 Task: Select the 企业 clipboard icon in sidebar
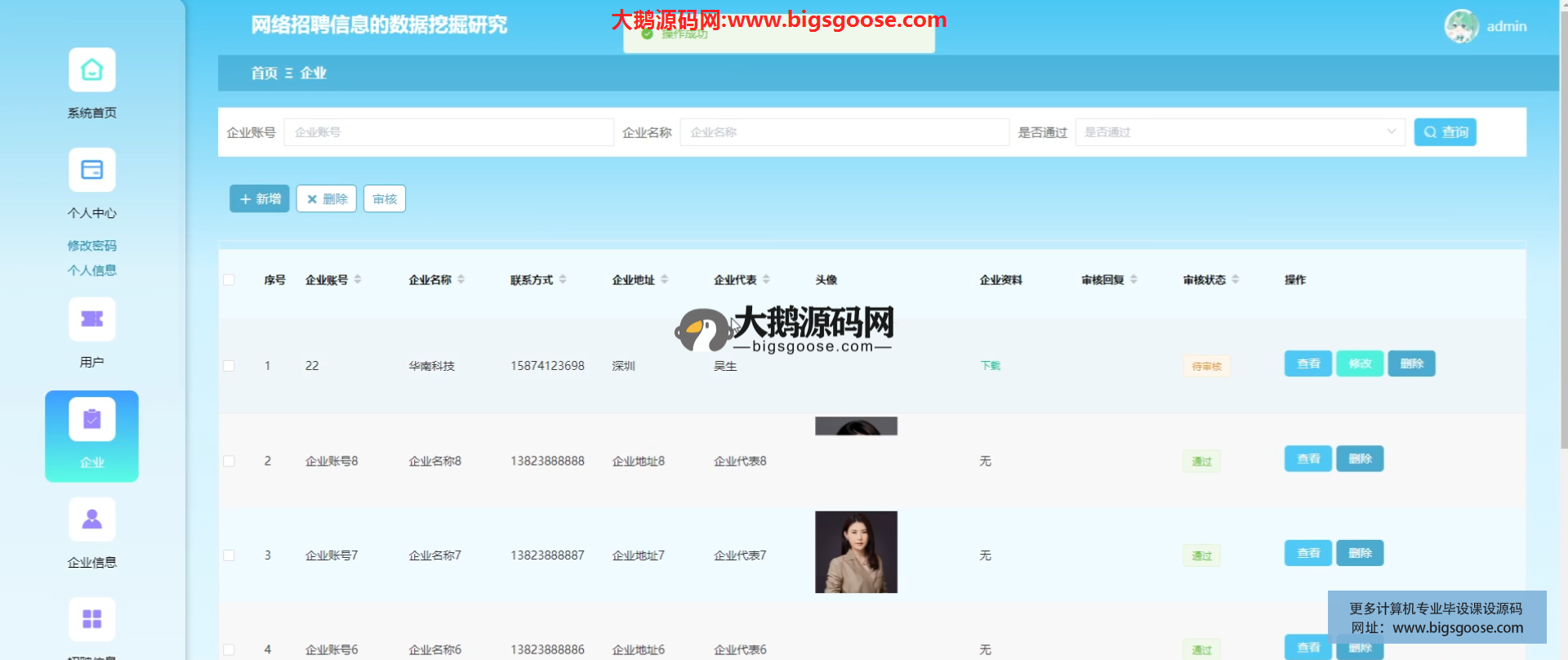[91, 420]
